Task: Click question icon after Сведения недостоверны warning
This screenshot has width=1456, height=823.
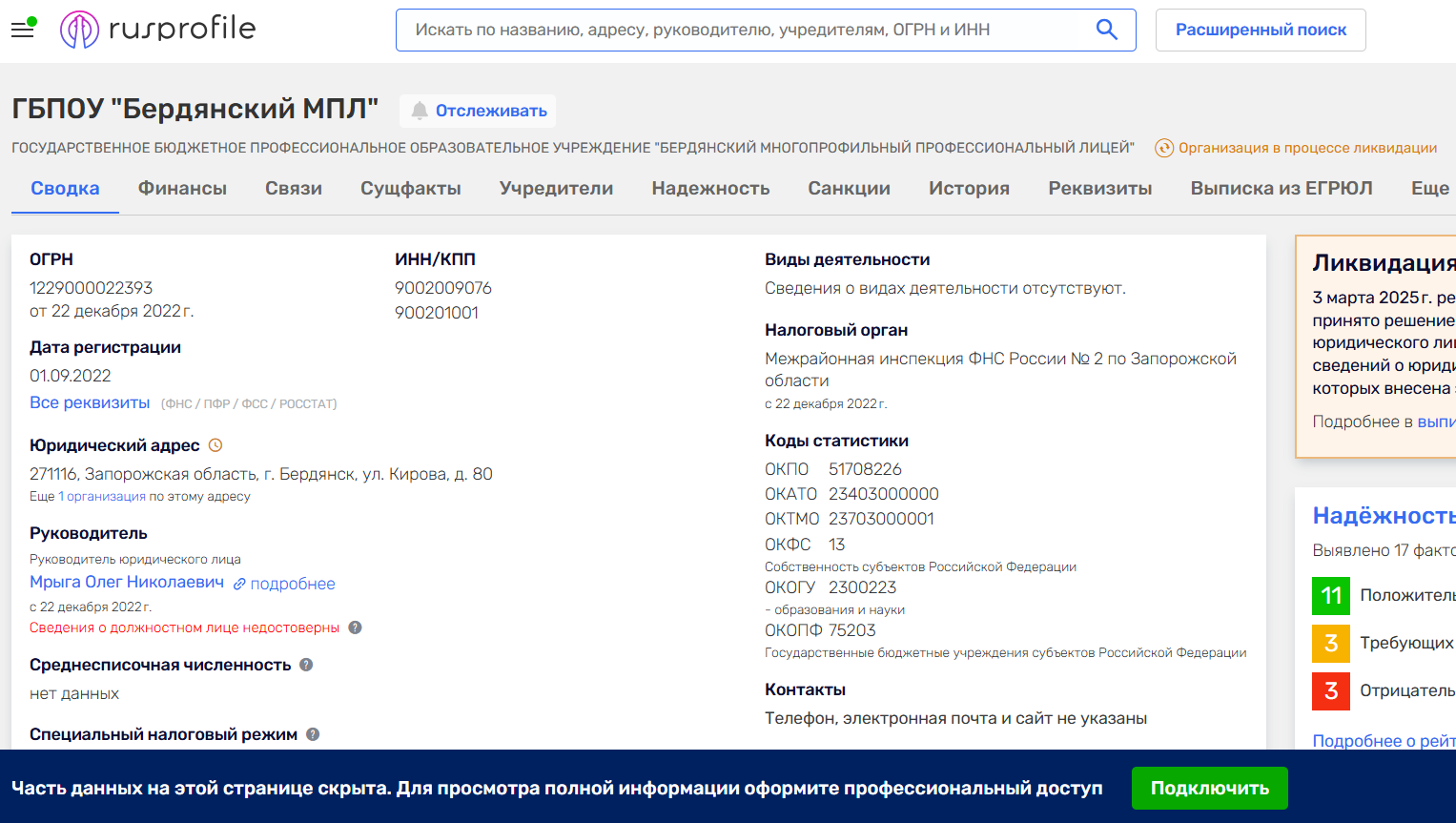Action: pyautogui.click(x=355, y=628)
